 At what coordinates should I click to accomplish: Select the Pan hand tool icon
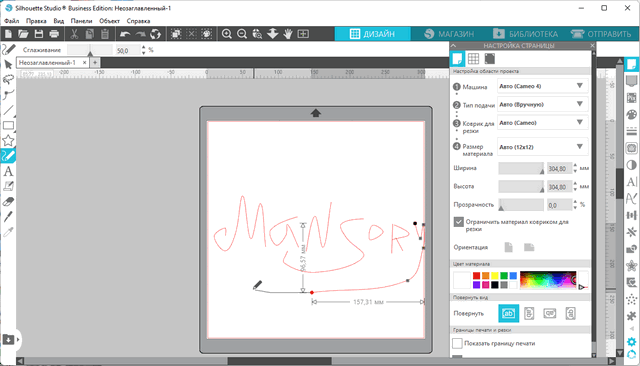(288, 34)
